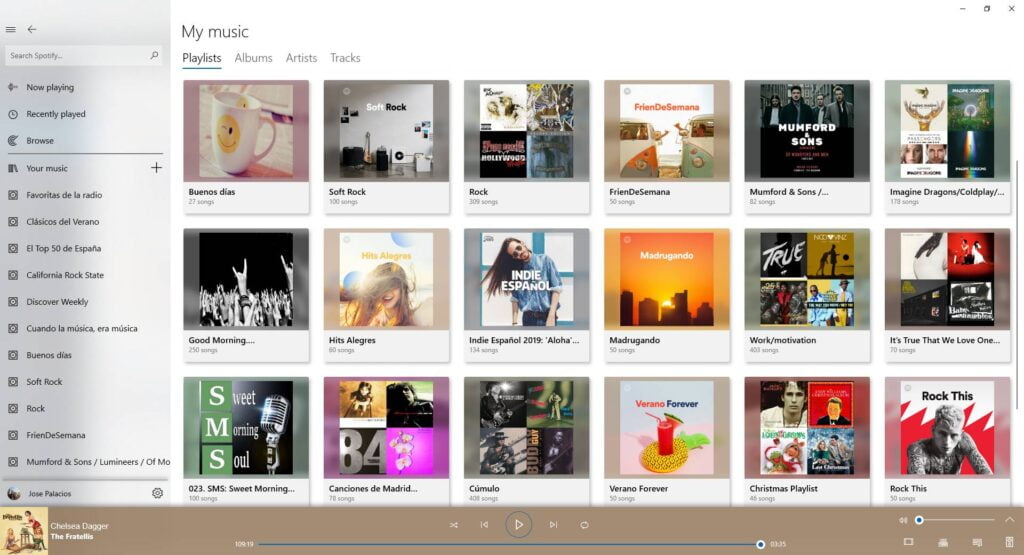Click the search magnifier icon
Screen dimensions: 1024x555
point(154,56)
